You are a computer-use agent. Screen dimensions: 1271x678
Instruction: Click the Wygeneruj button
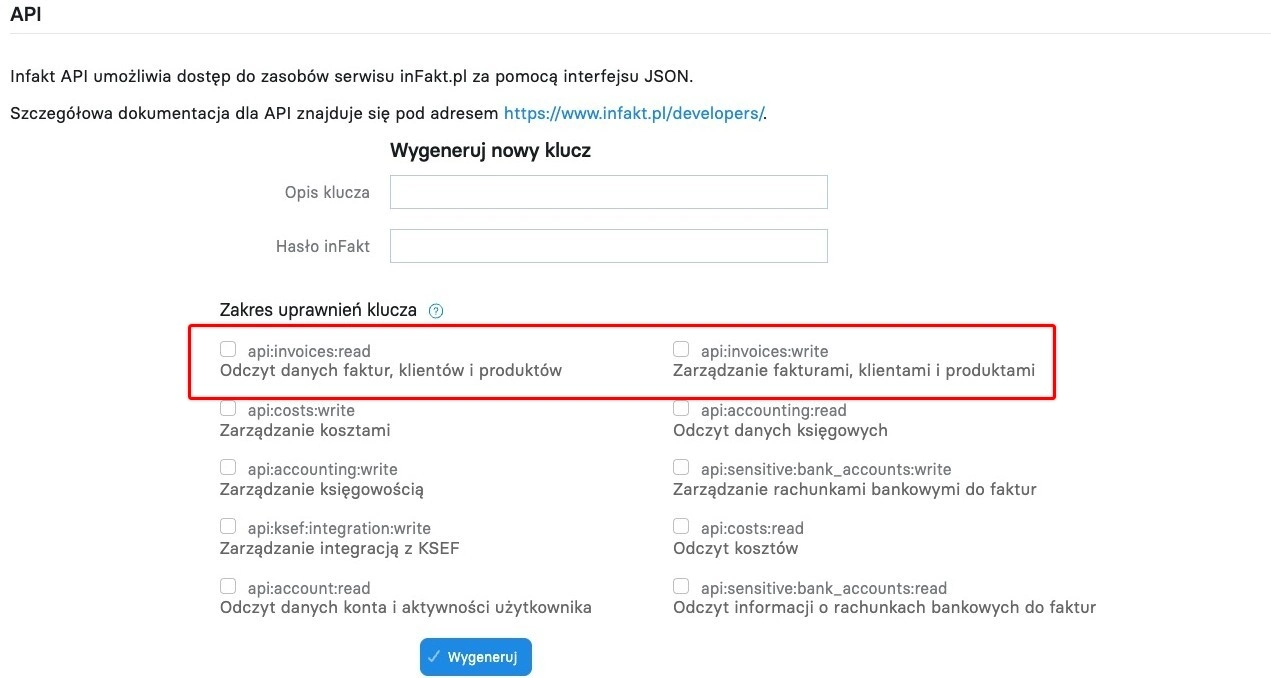[x=476, y=657]
